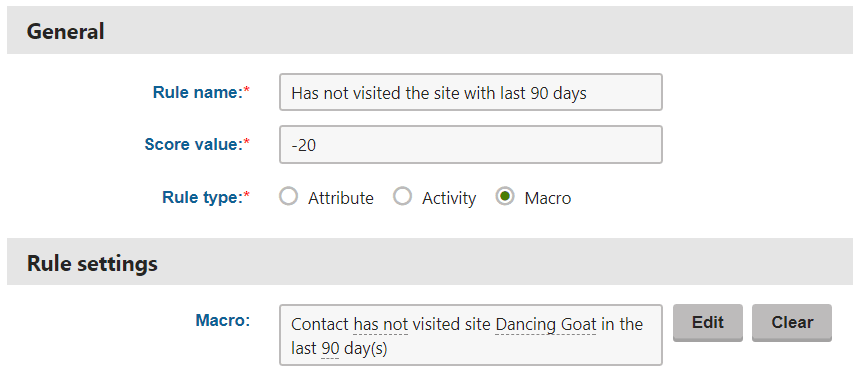The image size is (853, 386).
Task: Click the 'Attribute' text label beside its radio
Action: [341, 198]
